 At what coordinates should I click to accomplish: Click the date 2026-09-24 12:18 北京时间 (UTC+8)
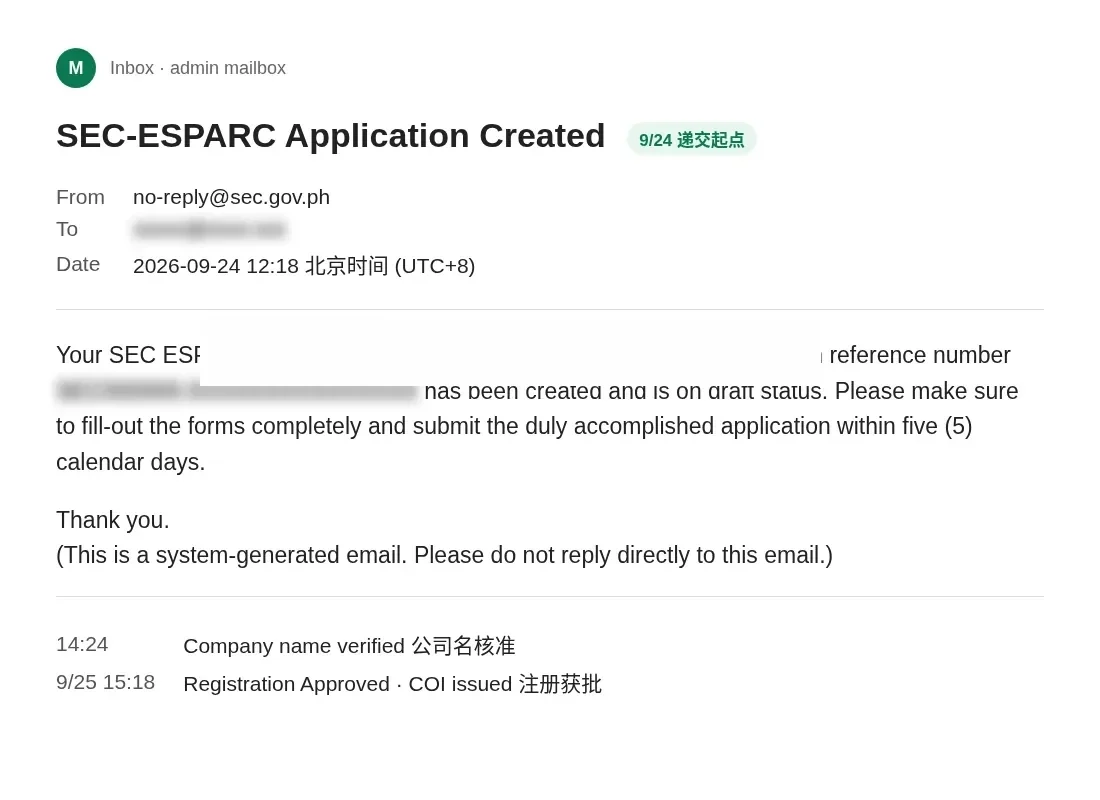point(304,266)
